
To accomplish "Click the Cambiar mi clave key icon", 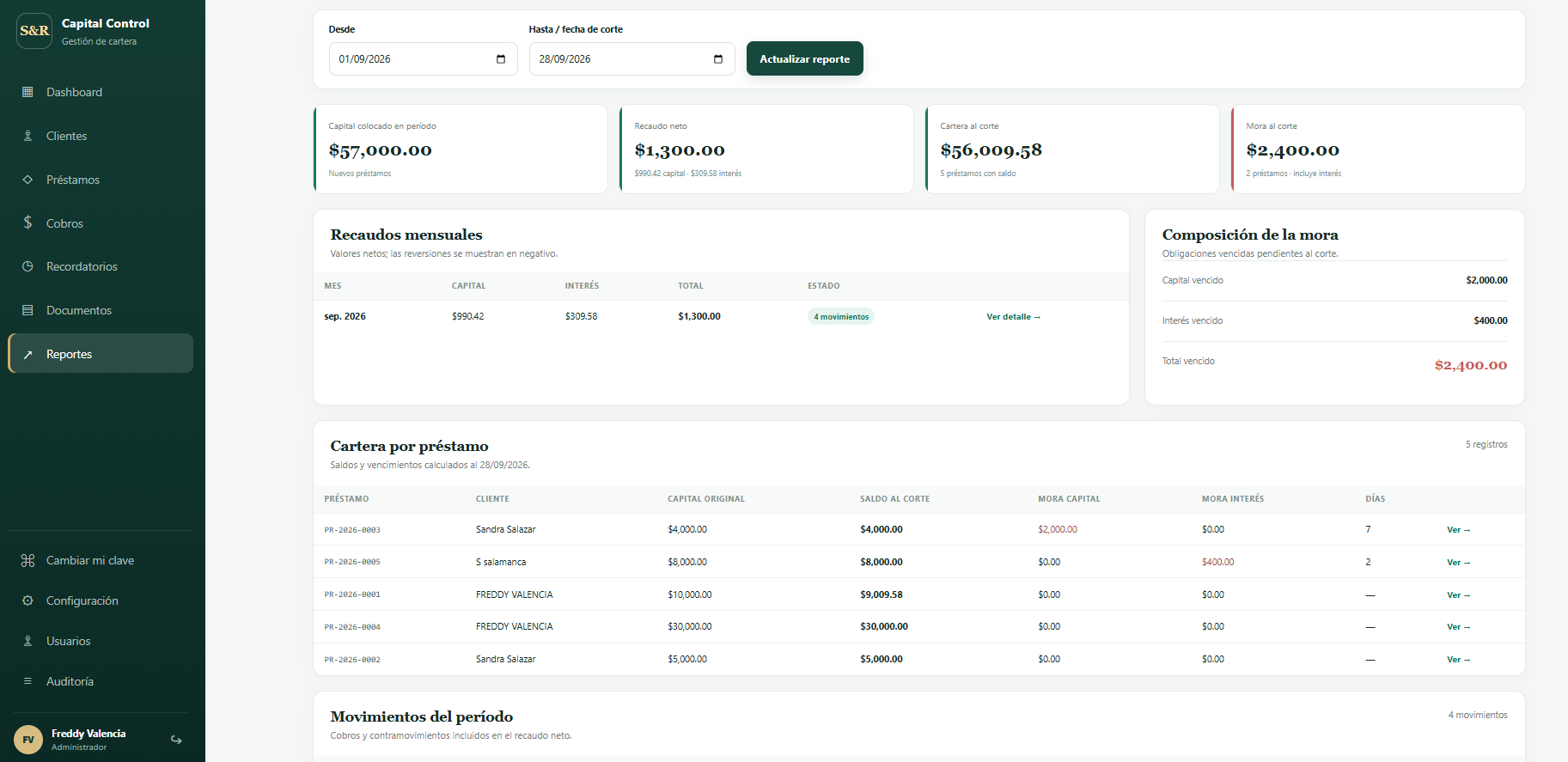I will (27, 560).
